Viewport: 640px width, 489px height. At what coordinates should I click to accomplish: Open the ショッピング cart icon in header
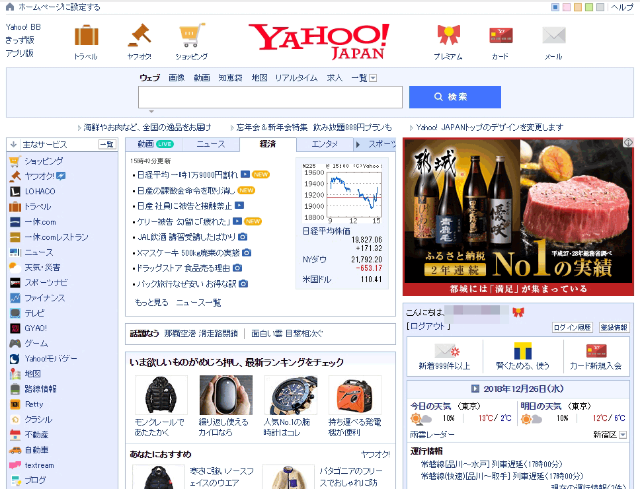(x=192, y=38)
